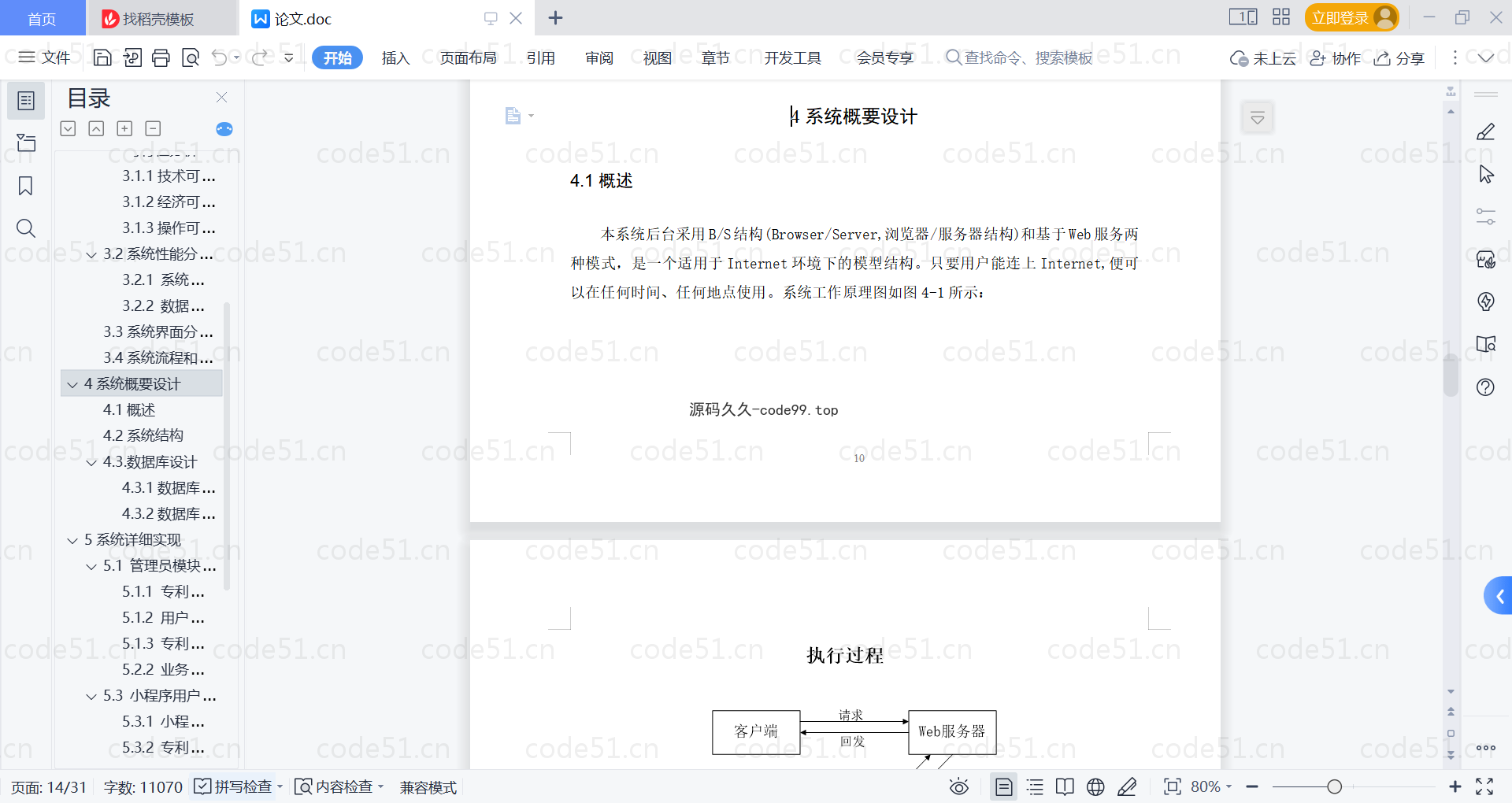
Task: Click the split window icon in the title bar
Action: (1243, 17)
